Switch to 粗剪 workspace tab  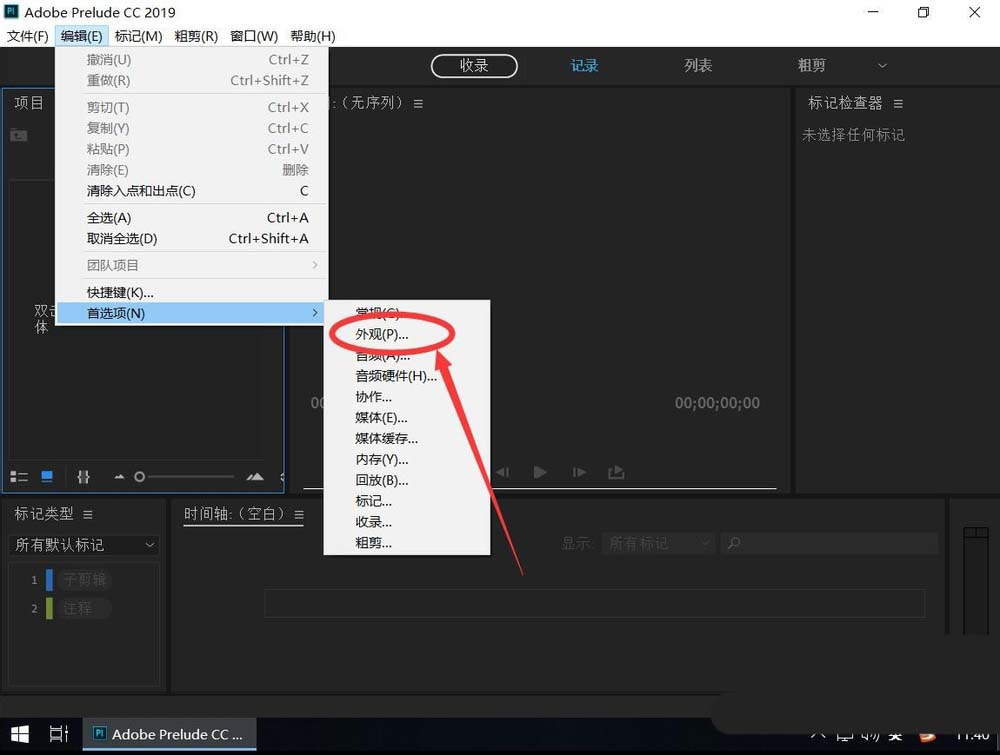pyautogui.click(x=811, y=66)
